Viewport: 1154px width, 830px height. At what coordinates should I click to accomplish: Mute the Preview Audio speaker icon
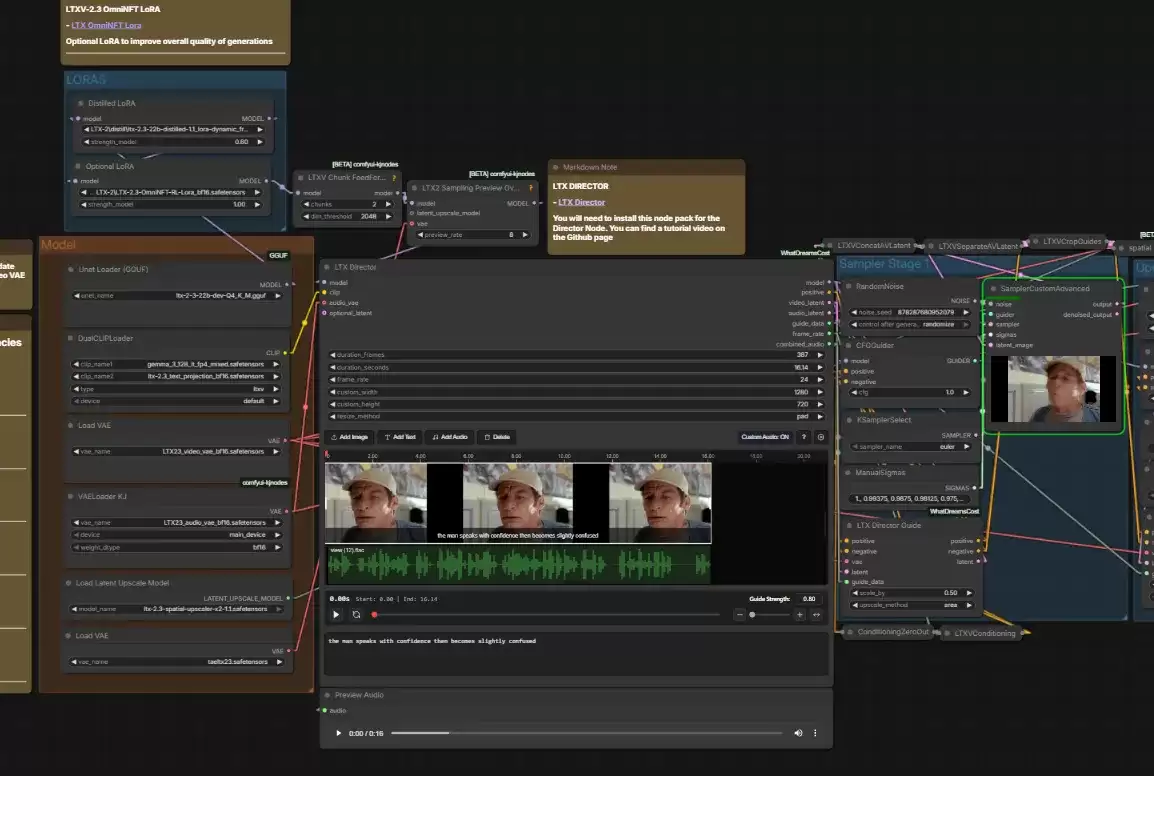click(x=798, y=733)
